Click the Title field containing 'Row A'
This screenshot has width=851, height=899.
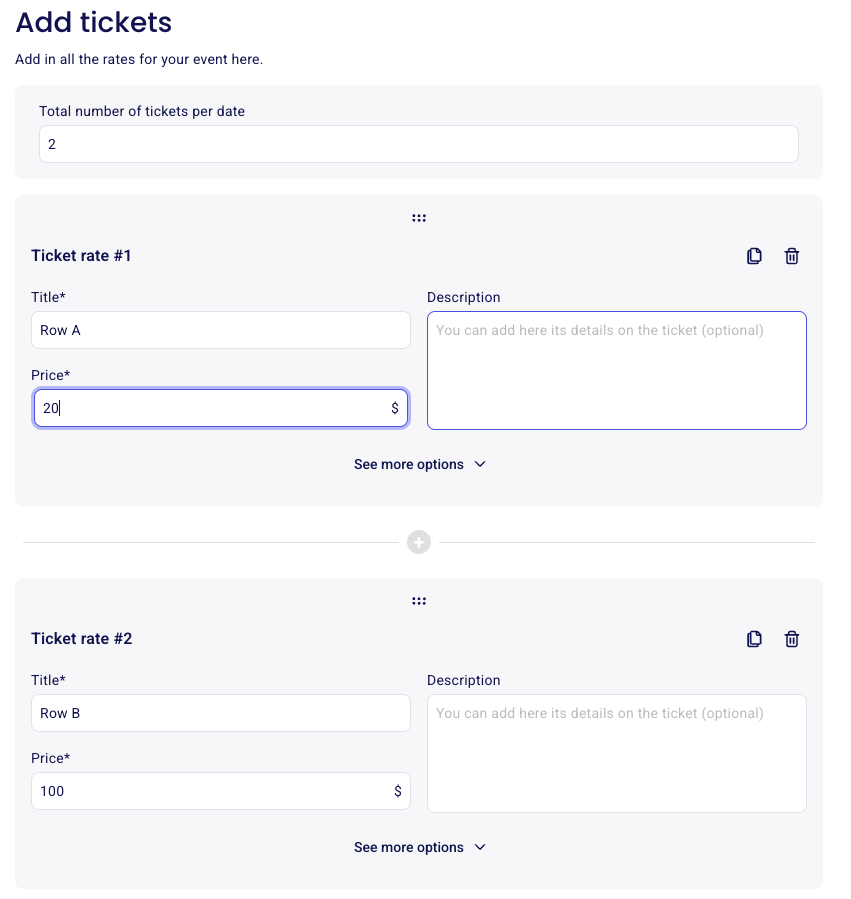[220, 330]
